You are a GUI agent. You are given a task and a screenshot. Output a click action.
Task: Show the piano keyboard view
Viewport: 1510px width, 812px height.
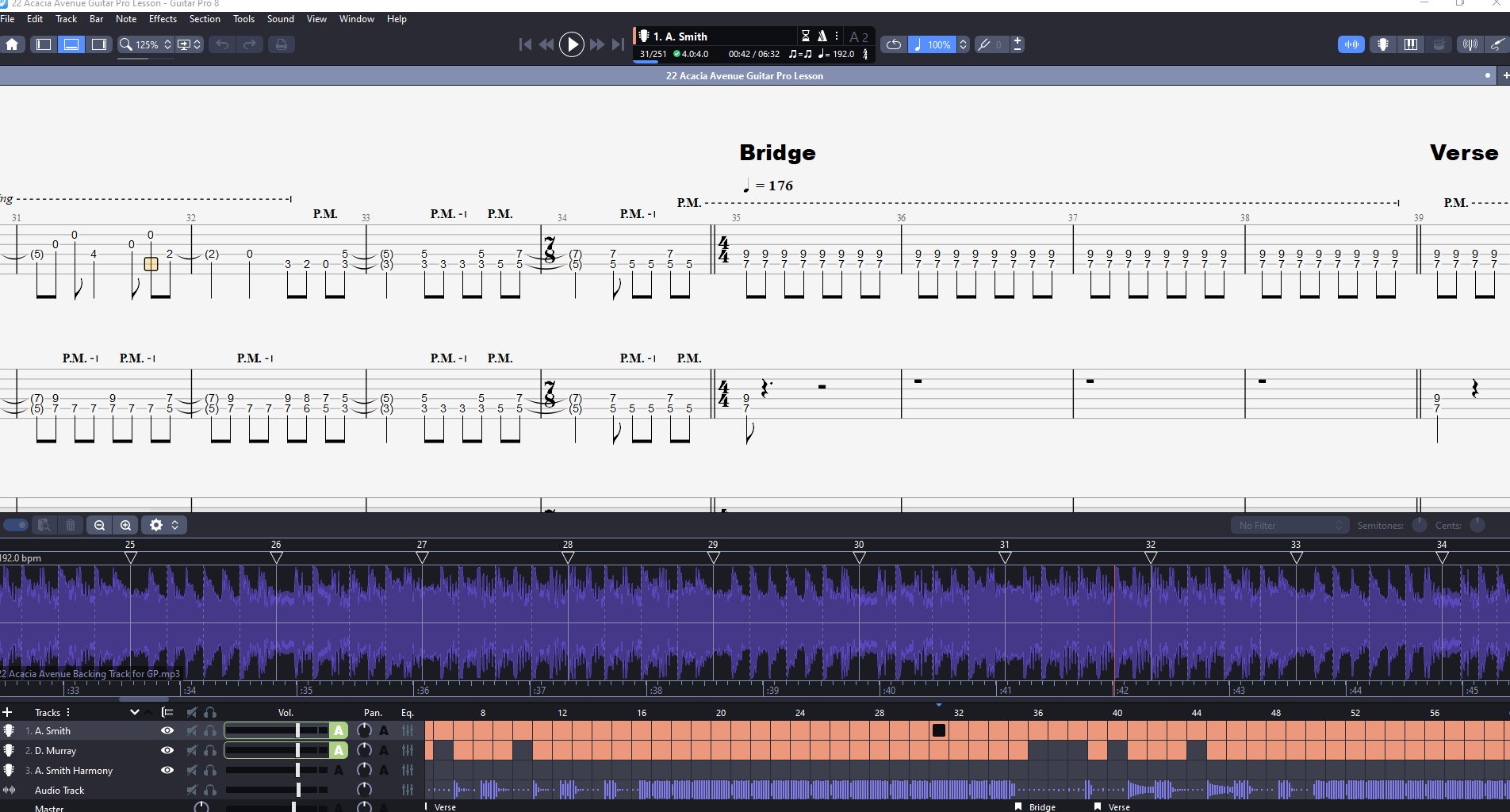pyautogui.click(x=1411, y=44)
